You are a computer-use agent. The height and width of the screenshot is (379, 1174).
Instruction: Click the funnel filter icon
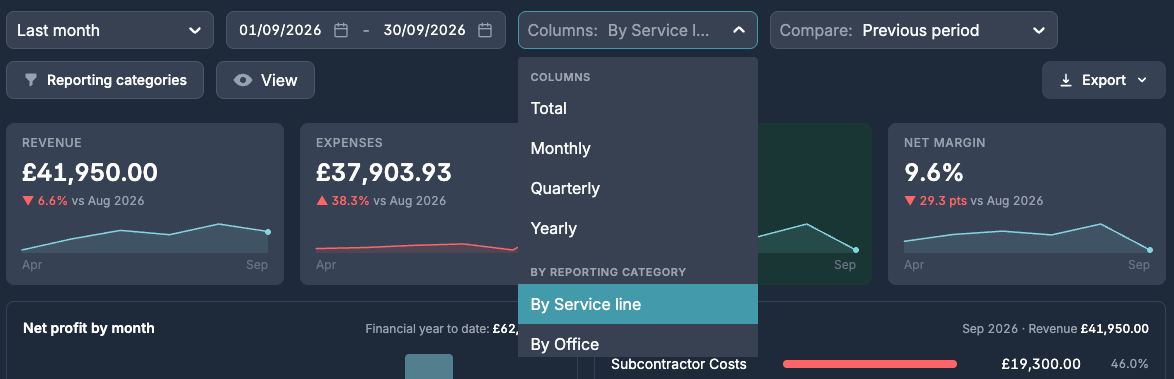coord(31,80)
